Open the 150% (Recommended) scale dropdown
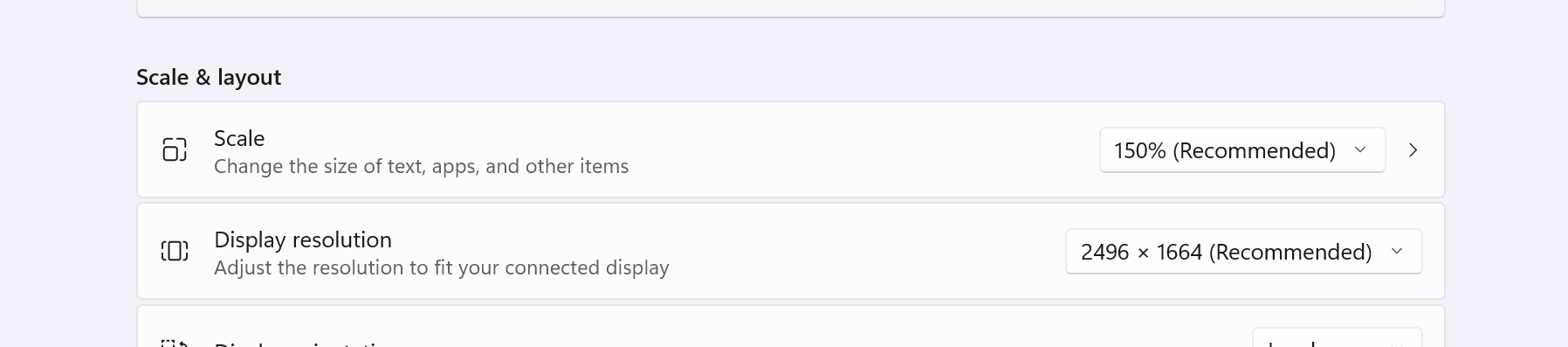Image resolution: width=1568 pixels, height=347 pixels. point(1242,149)
